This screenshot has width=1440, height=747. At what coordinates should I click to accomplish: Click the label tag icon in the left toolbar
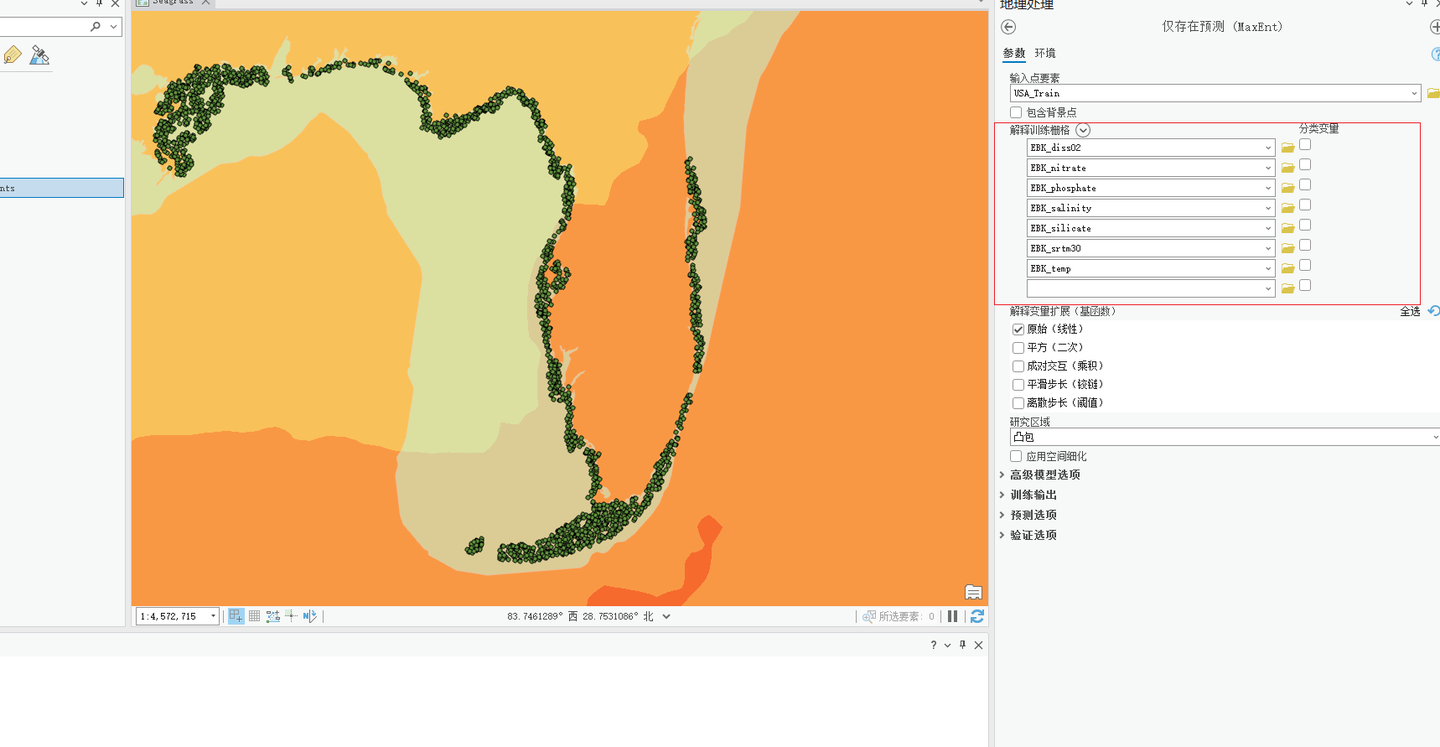(x=13, y=55)
